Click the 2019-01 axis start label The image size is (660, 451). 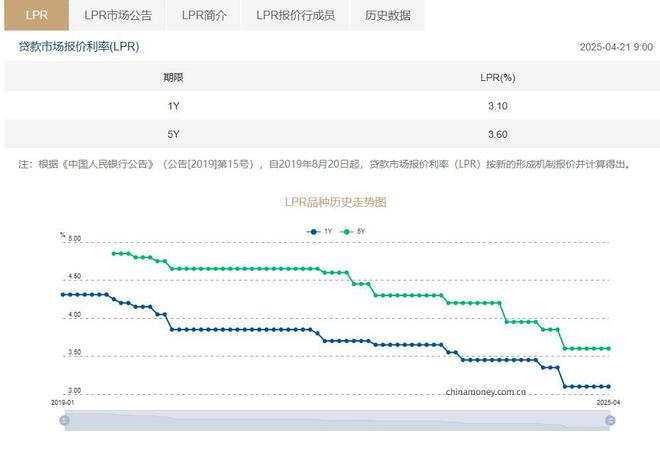pyautogui.click(x=63, y=403)
